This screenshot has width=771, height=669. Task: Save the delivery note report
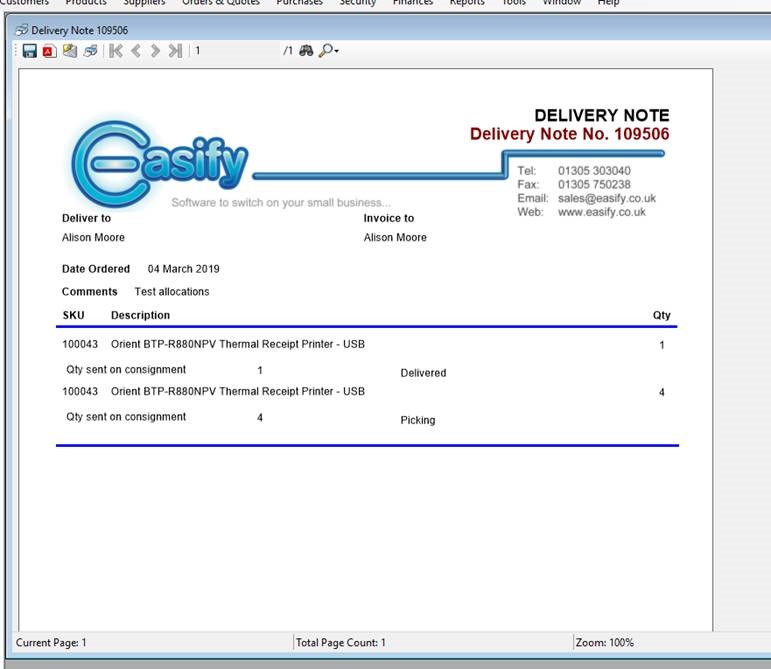pyautogui.click(x=30, y=51)
